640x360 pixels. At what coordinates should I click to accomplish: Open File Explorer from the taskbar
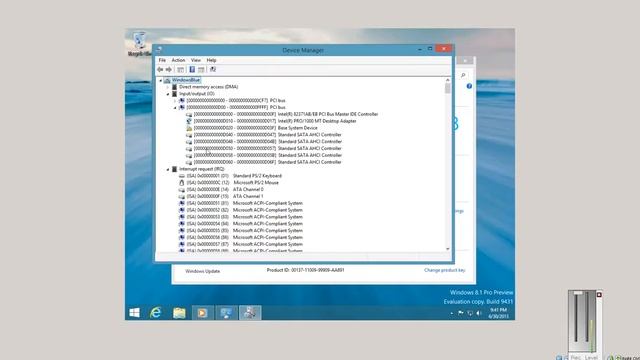pyautogui.click(x=179, y=313)
